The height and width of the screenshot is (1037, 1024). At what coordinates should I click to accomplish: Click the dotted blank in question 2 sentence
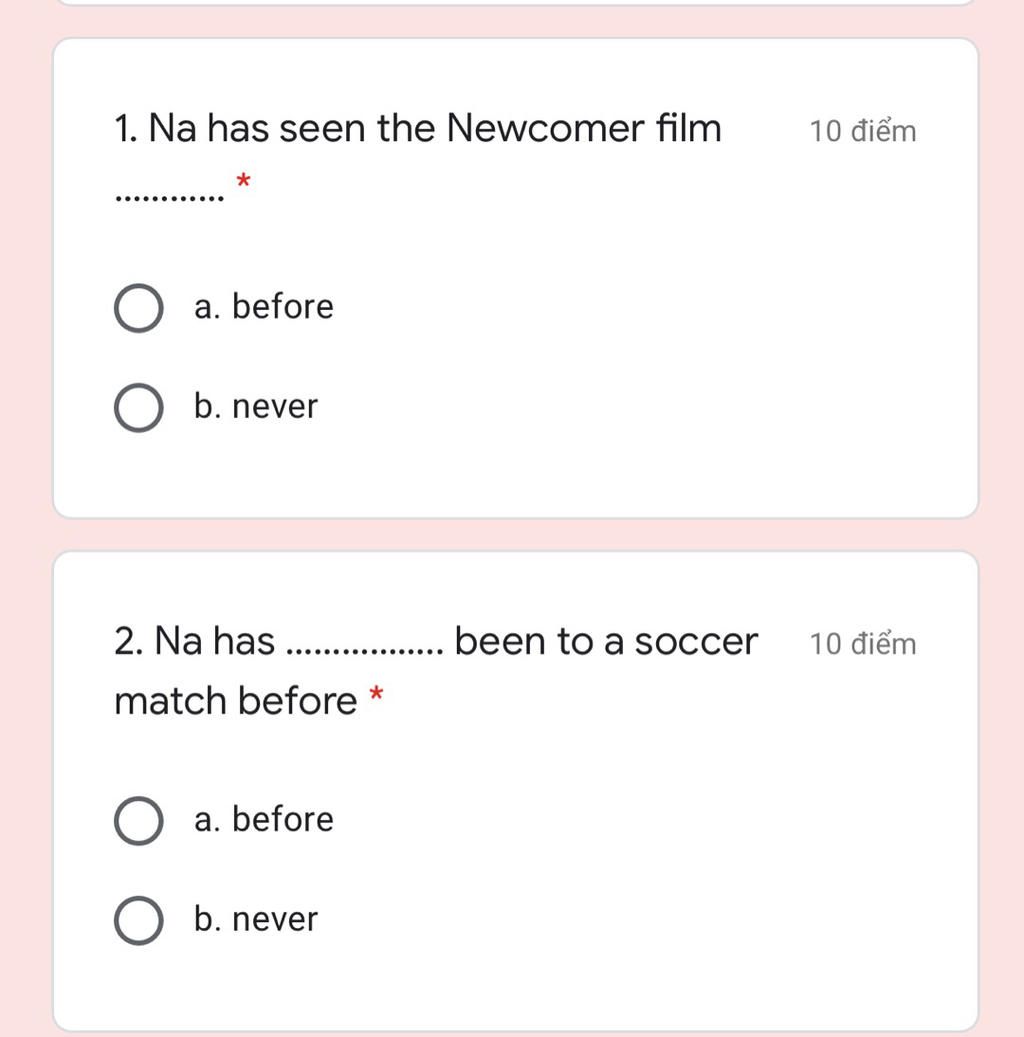364,652
